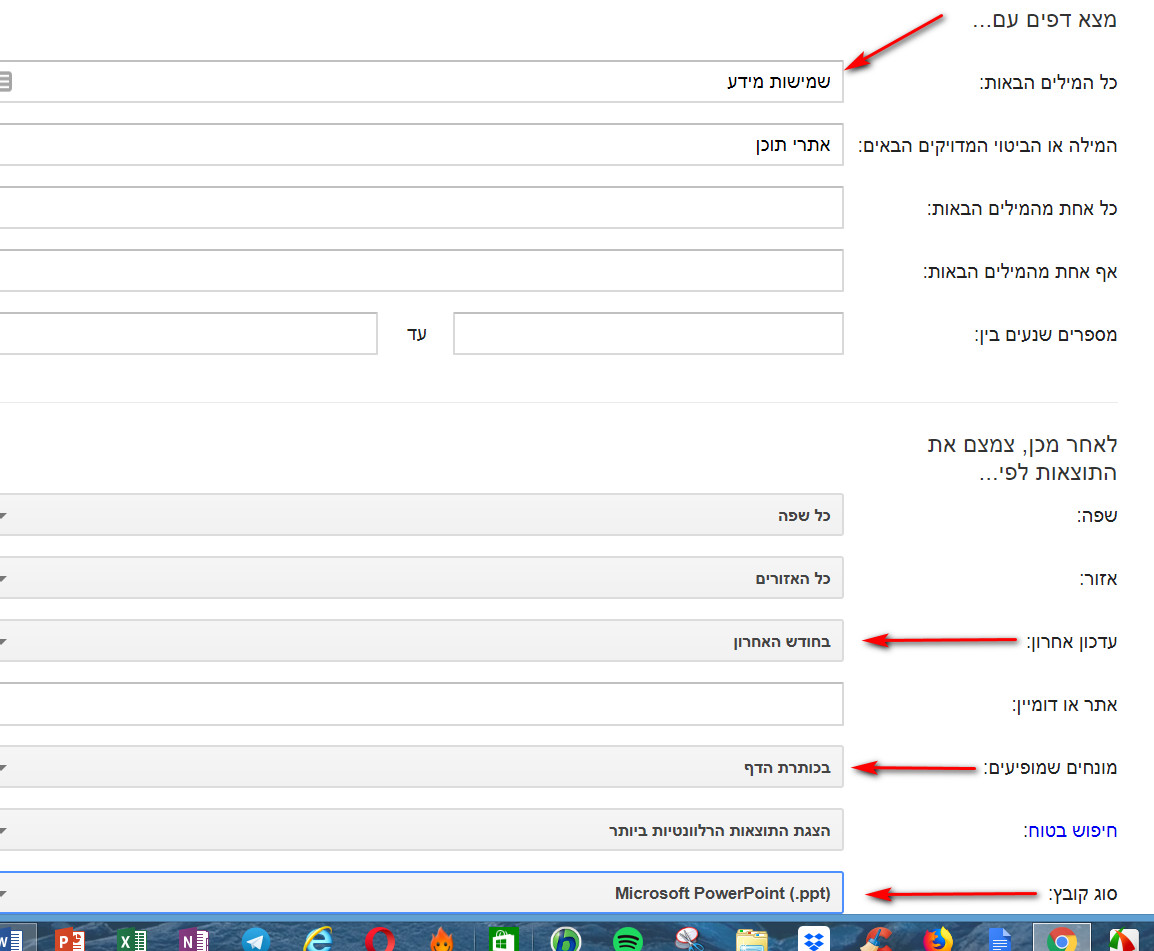The width and height of the screenshot is (1154, 951).
Task: Click the אף אחת מהמילים הבאות field
Action: click(x=420, y=271)
